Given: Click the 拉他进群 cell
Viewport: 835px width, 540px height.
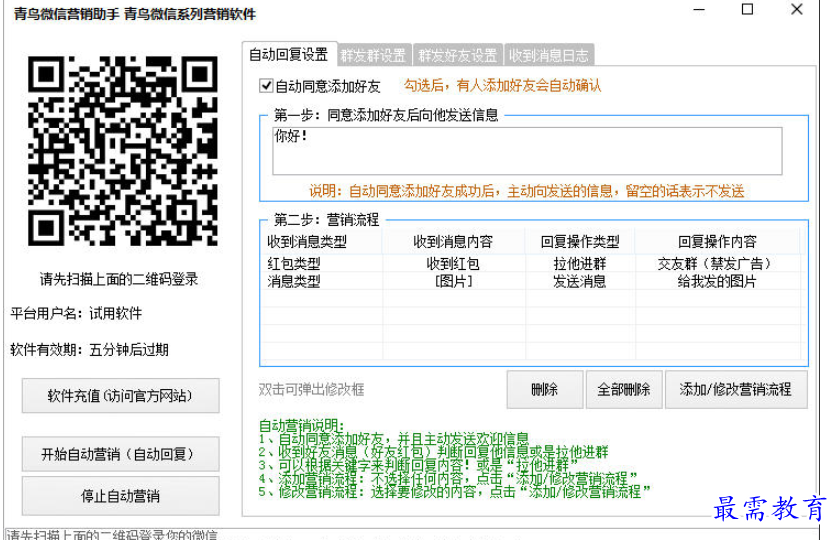Looking at the screenshot, I should click(x=580, y=264).
